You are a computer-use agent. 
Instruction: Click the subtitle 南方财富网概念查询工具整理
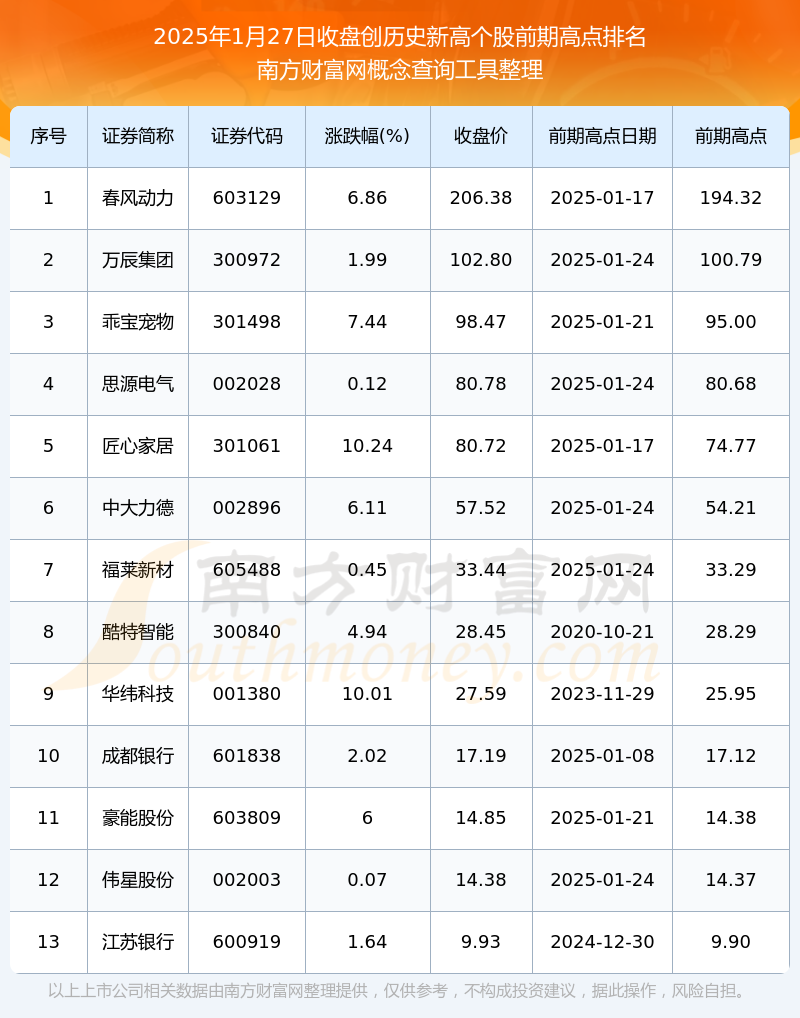(x=400, y=70)
